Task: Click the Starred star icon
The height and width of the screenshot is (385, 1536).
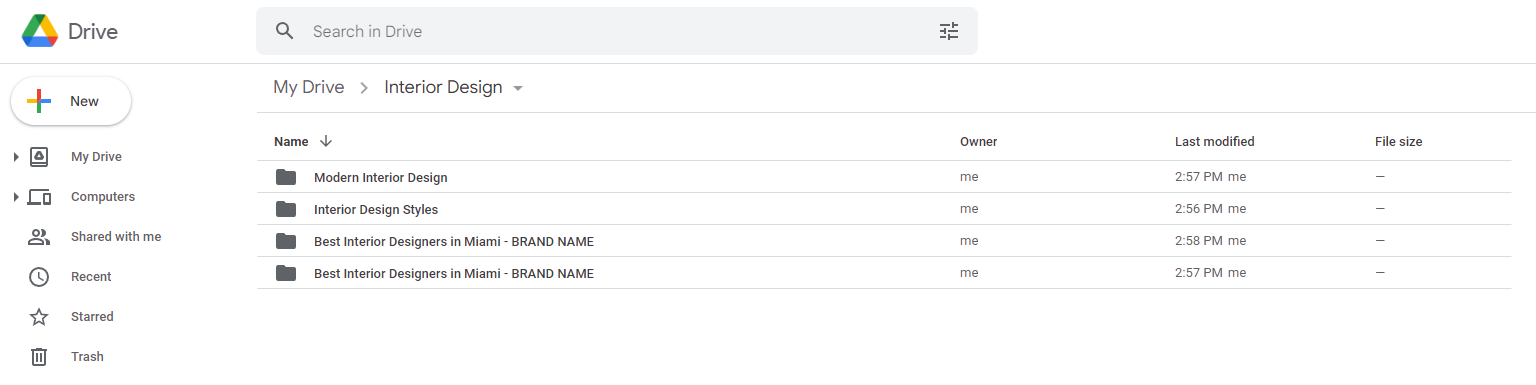Action: coord(39,317)
